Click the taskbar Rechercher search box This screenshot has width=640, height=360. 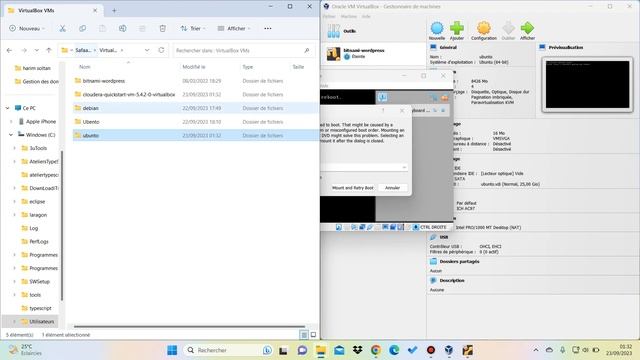(227, 350)
